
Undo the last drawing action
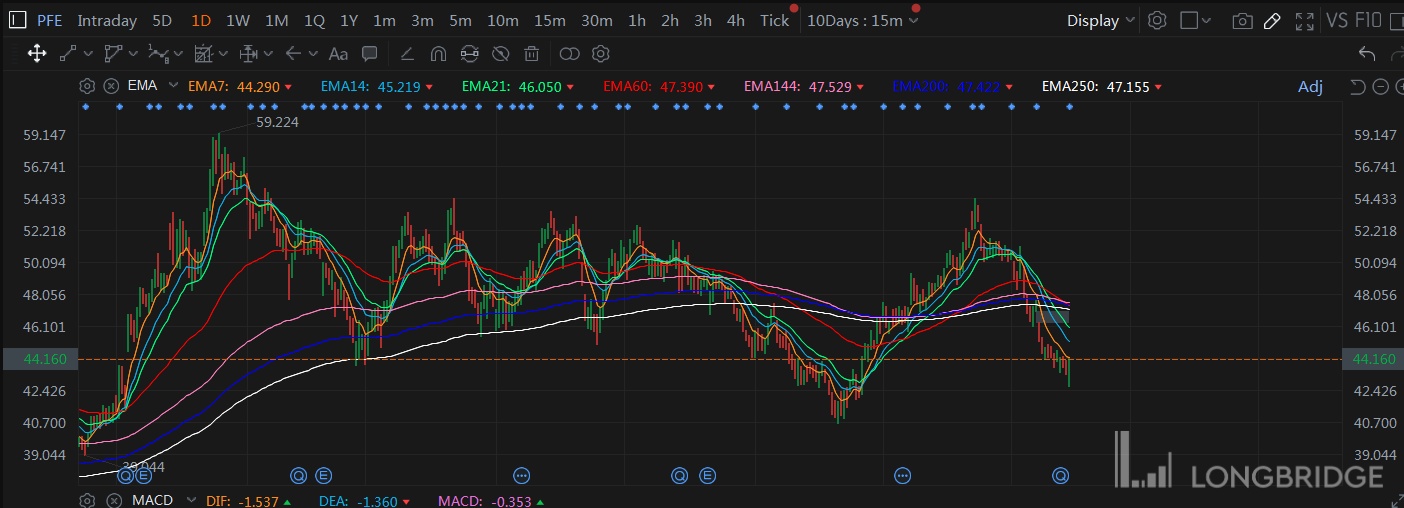(1367, 54)
